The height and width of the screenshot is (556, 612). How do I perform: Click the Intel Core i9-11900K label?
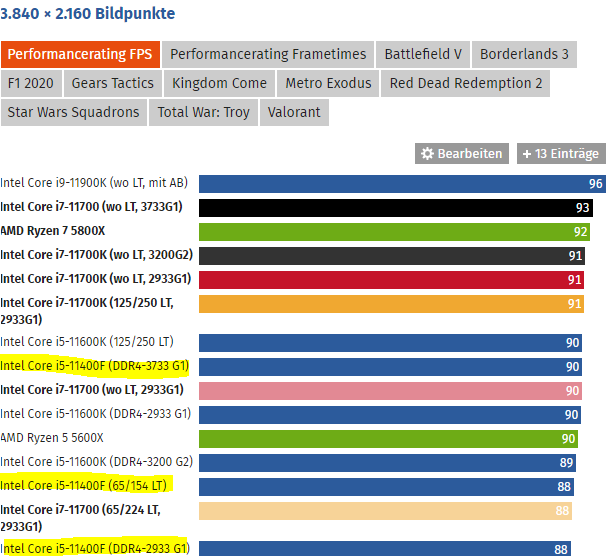[x=94, y=183]
